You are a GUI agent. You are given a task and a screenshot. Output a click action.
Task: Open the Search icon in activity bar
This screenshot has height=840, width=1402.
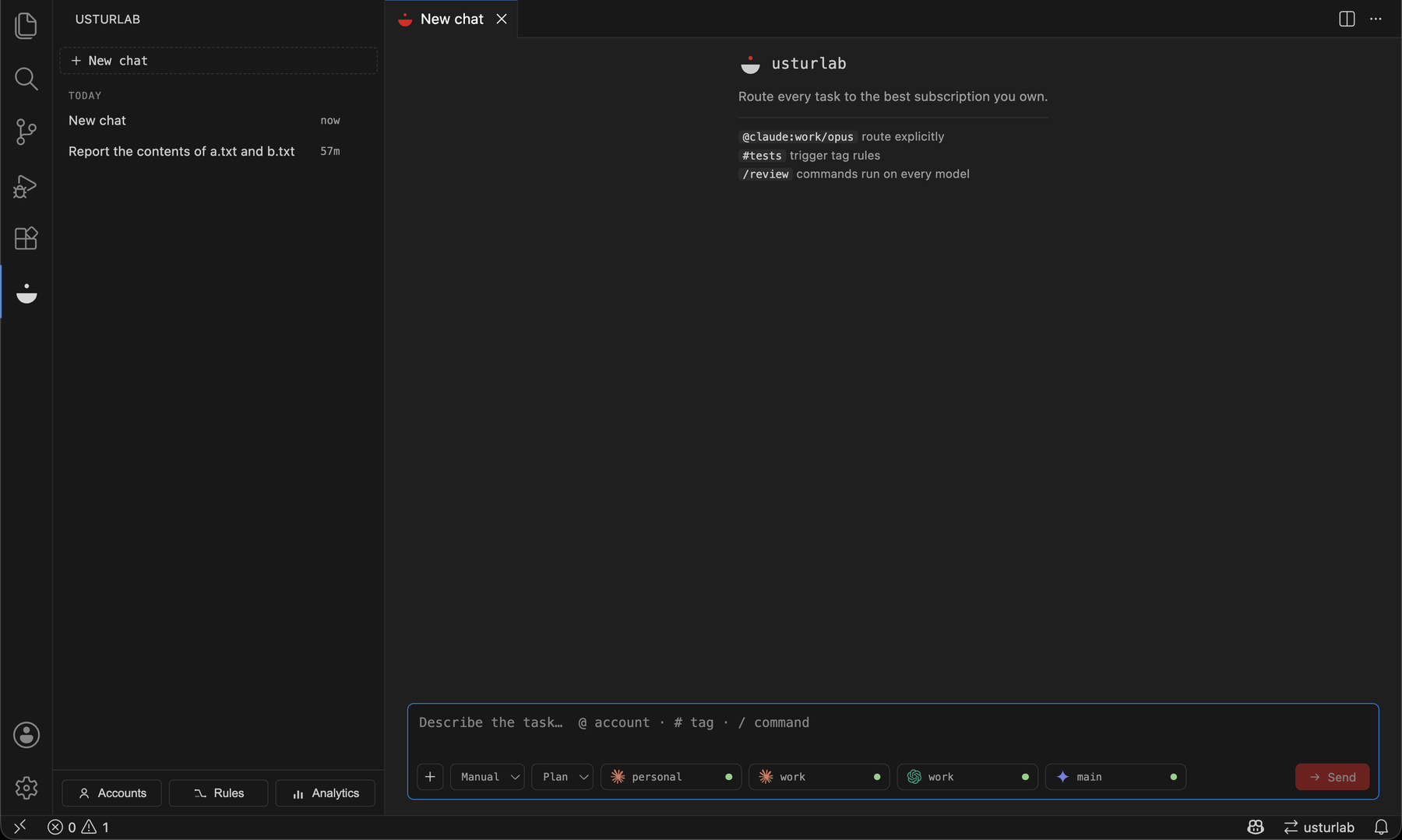pos(26,78)
